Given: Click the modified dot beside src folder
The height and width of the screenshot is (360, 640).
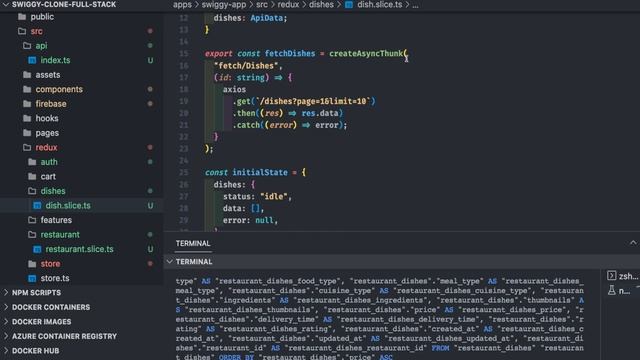Looking at the screenshot, I should [150, 31].
